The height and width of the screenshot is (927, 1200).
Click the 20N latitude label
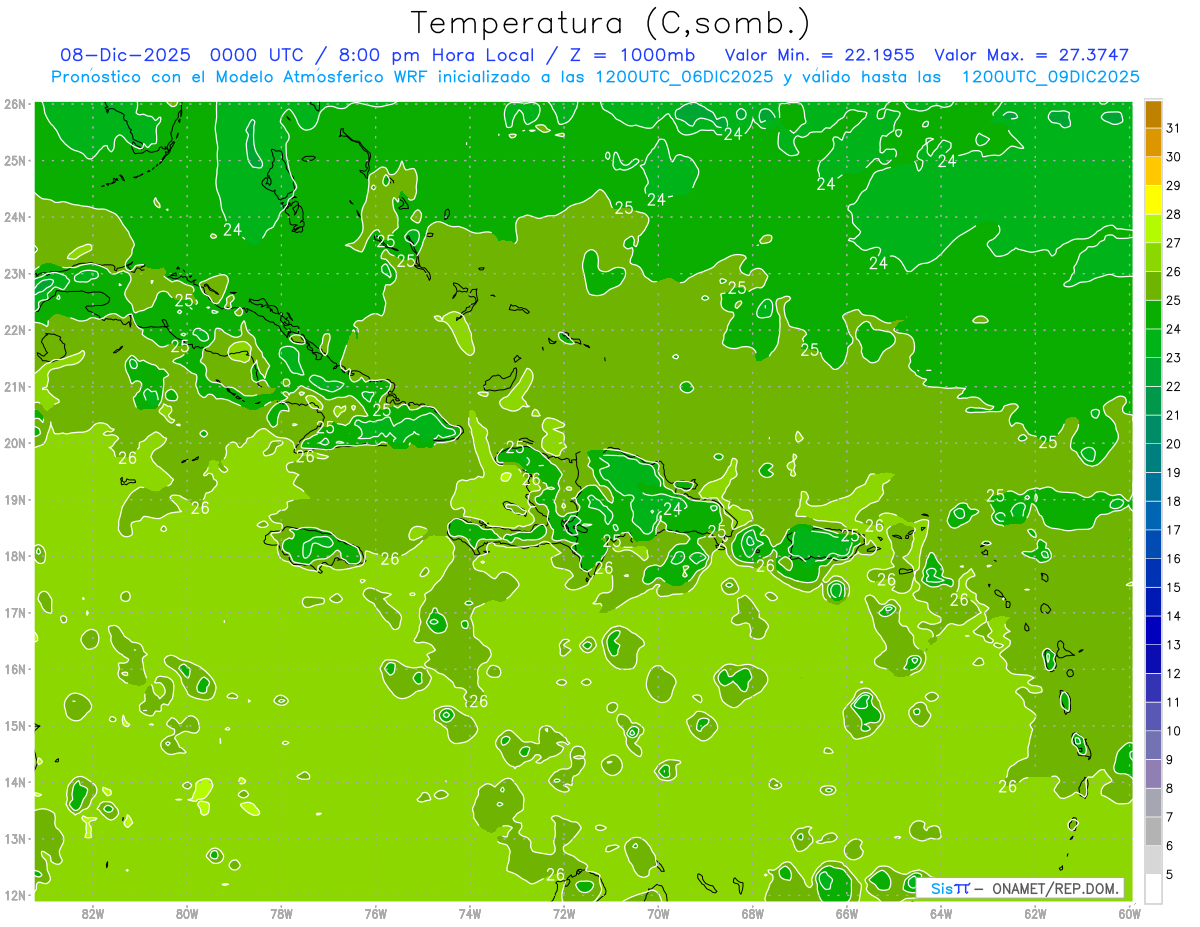click(x=14, y=443)
